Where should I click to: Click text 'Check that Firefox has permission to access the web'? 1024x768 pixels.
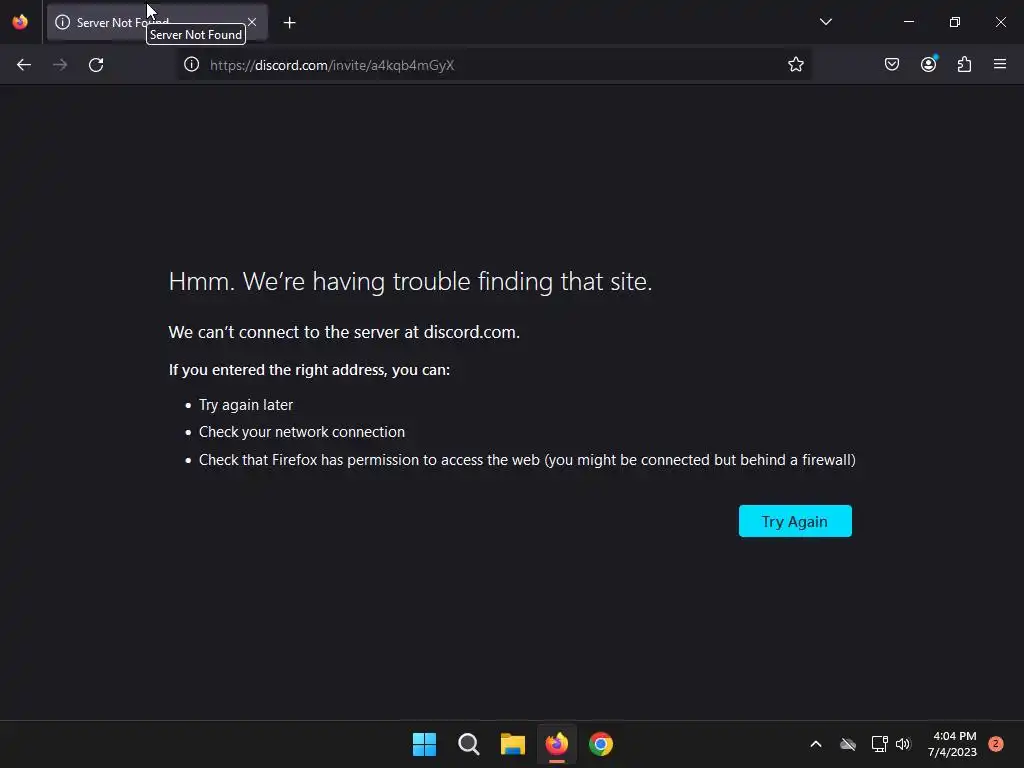369,460
